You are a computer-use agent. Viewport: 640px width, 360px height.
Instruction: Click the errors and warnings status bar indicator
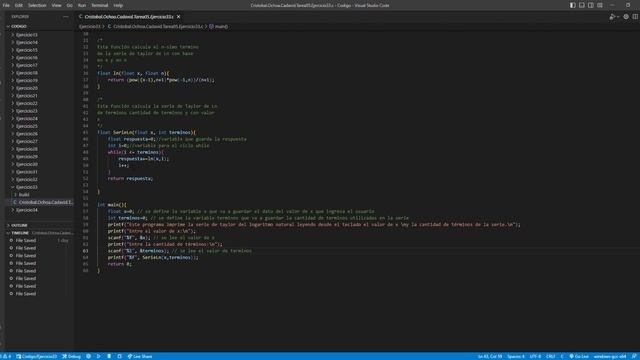[6, 356]
